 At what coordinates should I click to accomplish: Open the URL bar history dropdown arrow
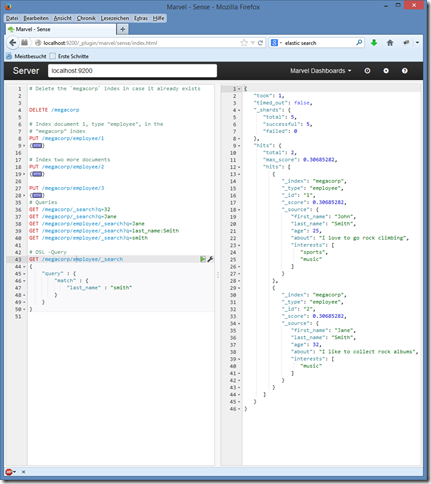pyautogui.click(x=253, y=43)
